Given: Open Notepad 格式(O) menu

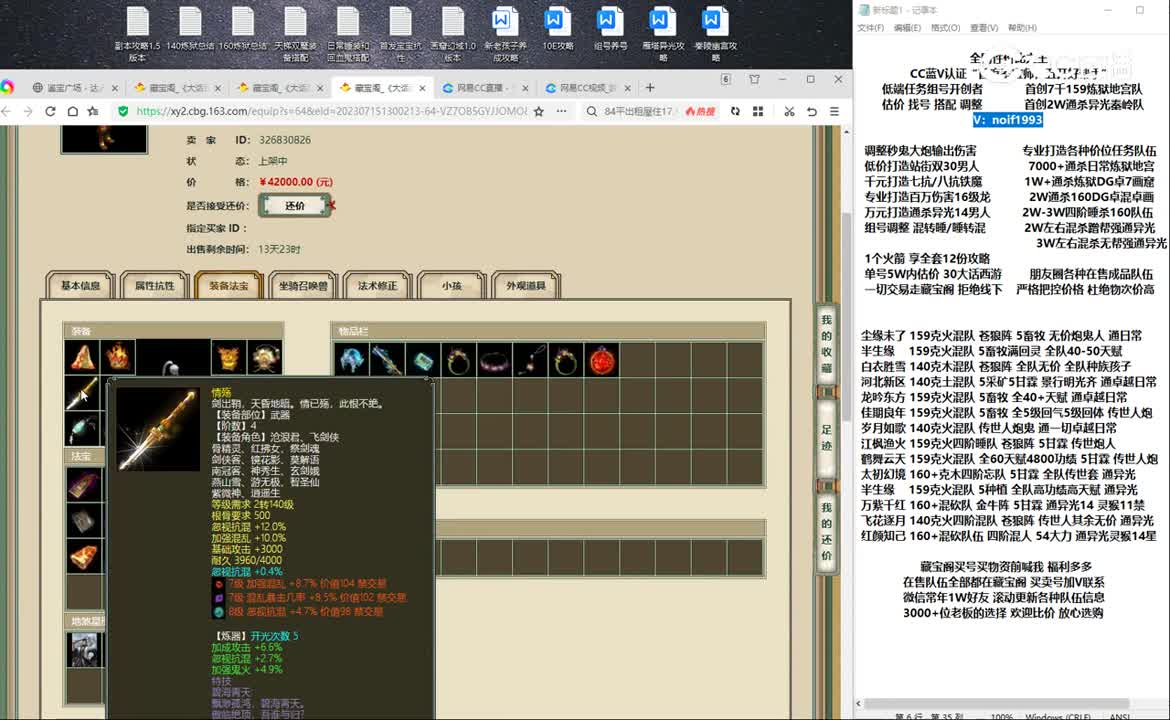Looking at the screenshot, I should click(945, 28).
